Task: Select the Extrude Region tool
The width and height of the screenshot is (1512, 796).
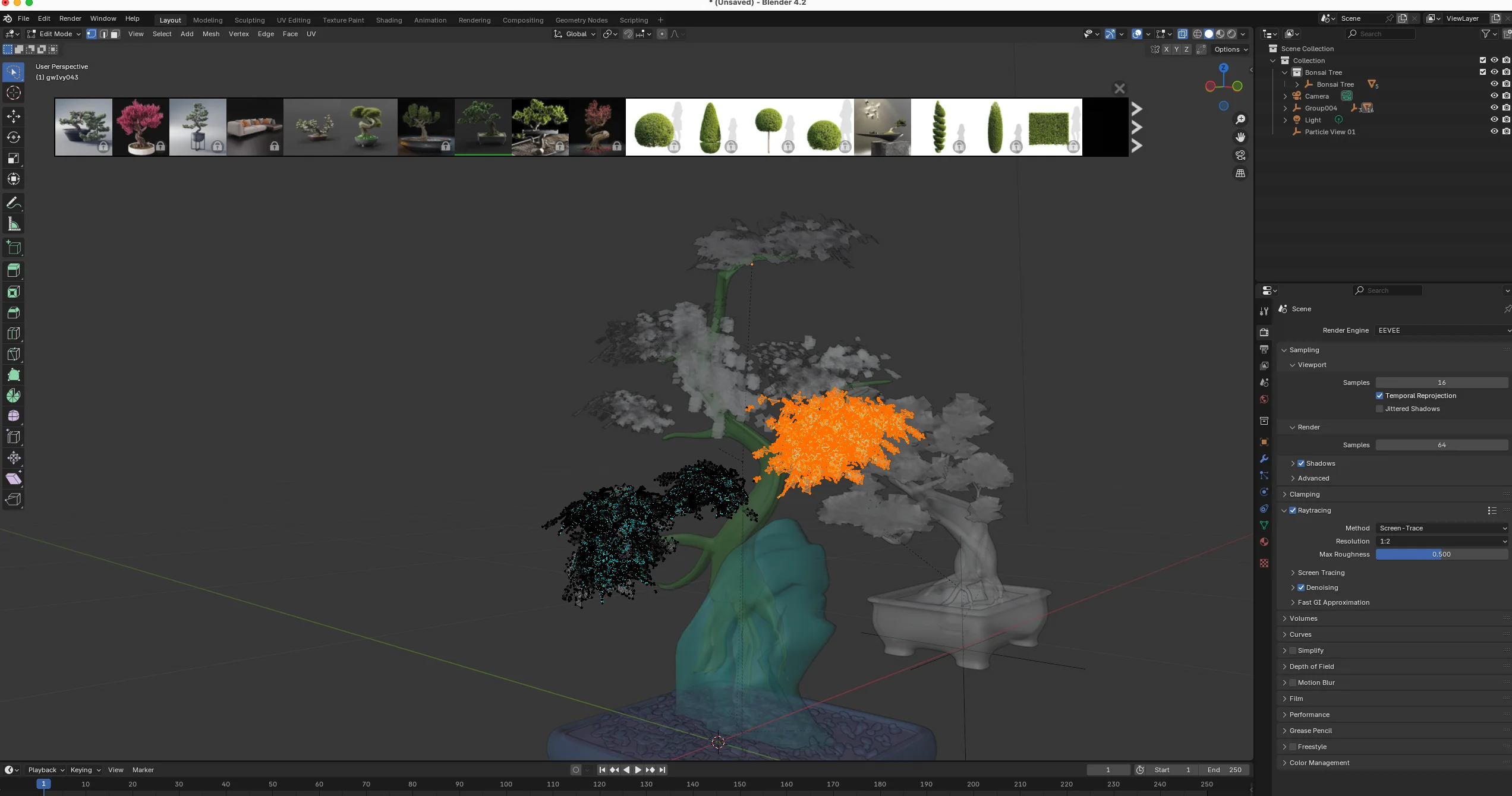Action: tap(14, 271)
